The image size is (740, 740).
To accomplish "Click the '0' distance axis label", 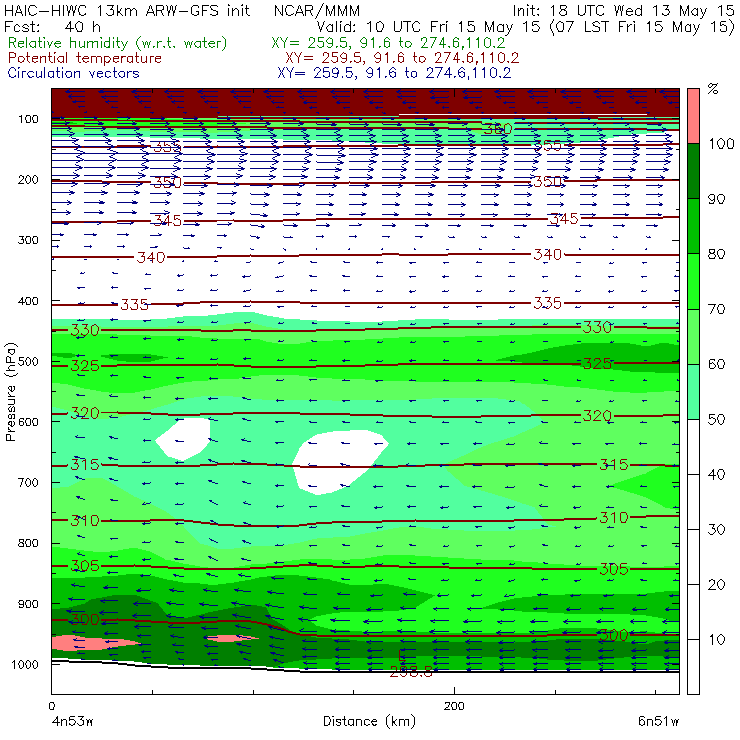I will coord(51,706).
